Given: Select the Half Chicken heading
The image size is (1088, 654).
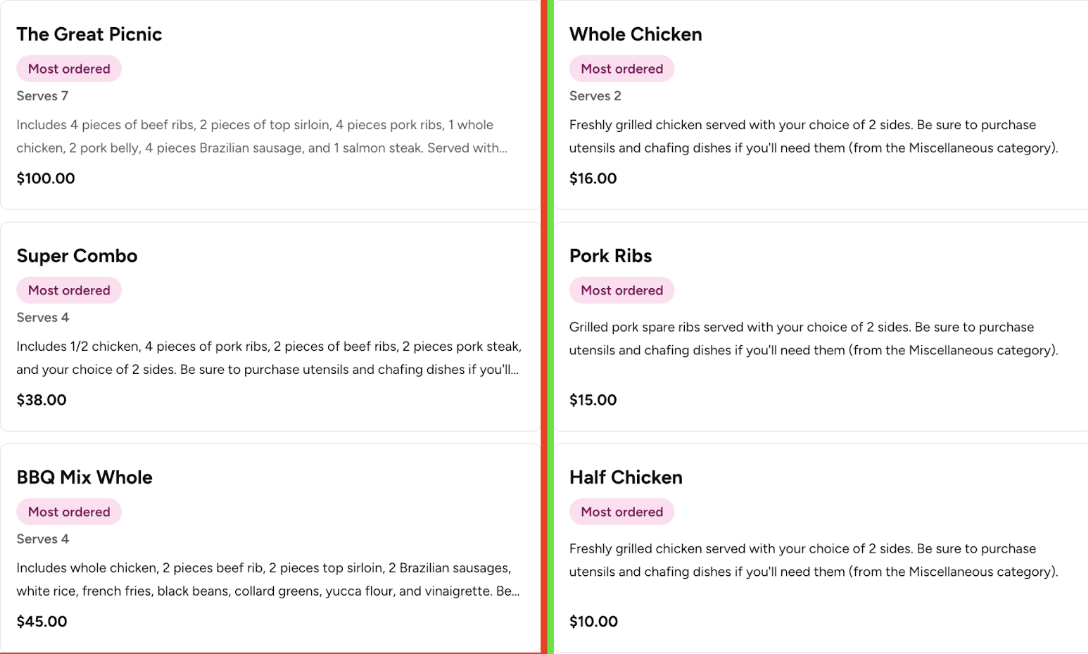Looking at the screenshot, I should (x=625, y=477).
